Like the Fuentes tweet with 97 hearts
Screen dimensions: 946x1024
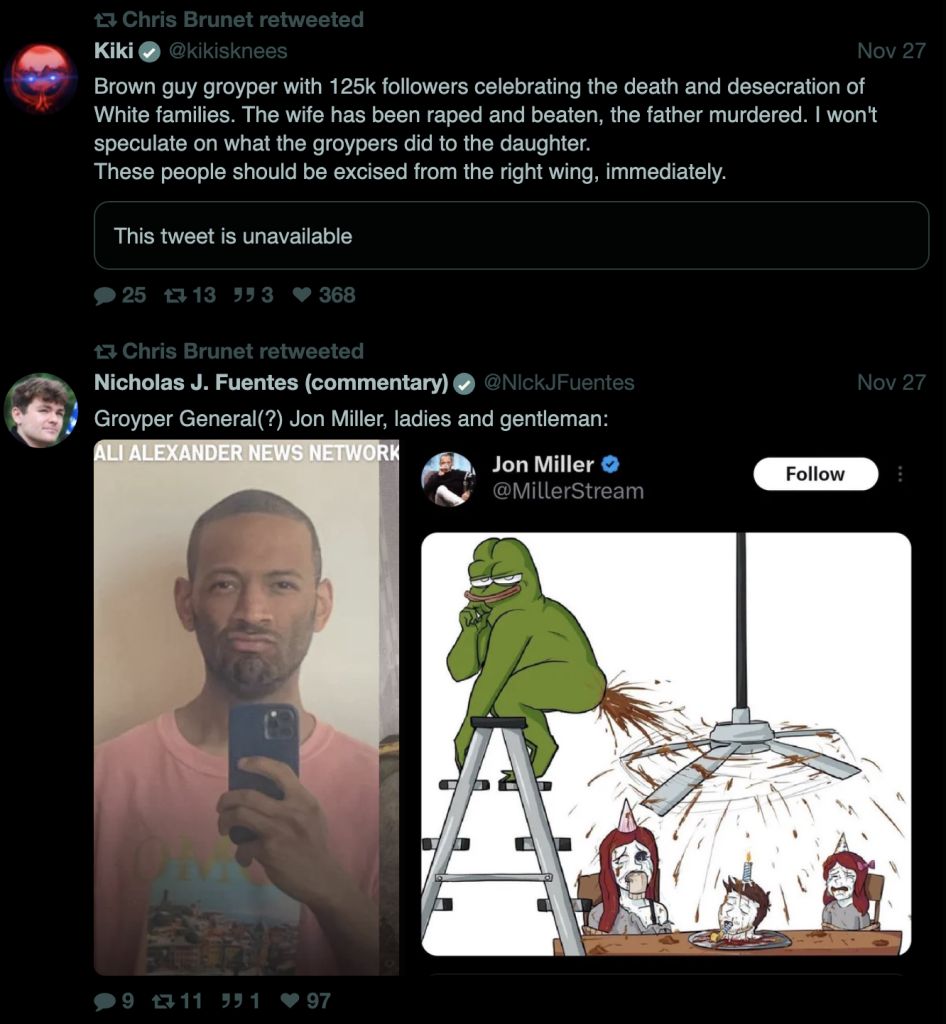click(289, 1001)
